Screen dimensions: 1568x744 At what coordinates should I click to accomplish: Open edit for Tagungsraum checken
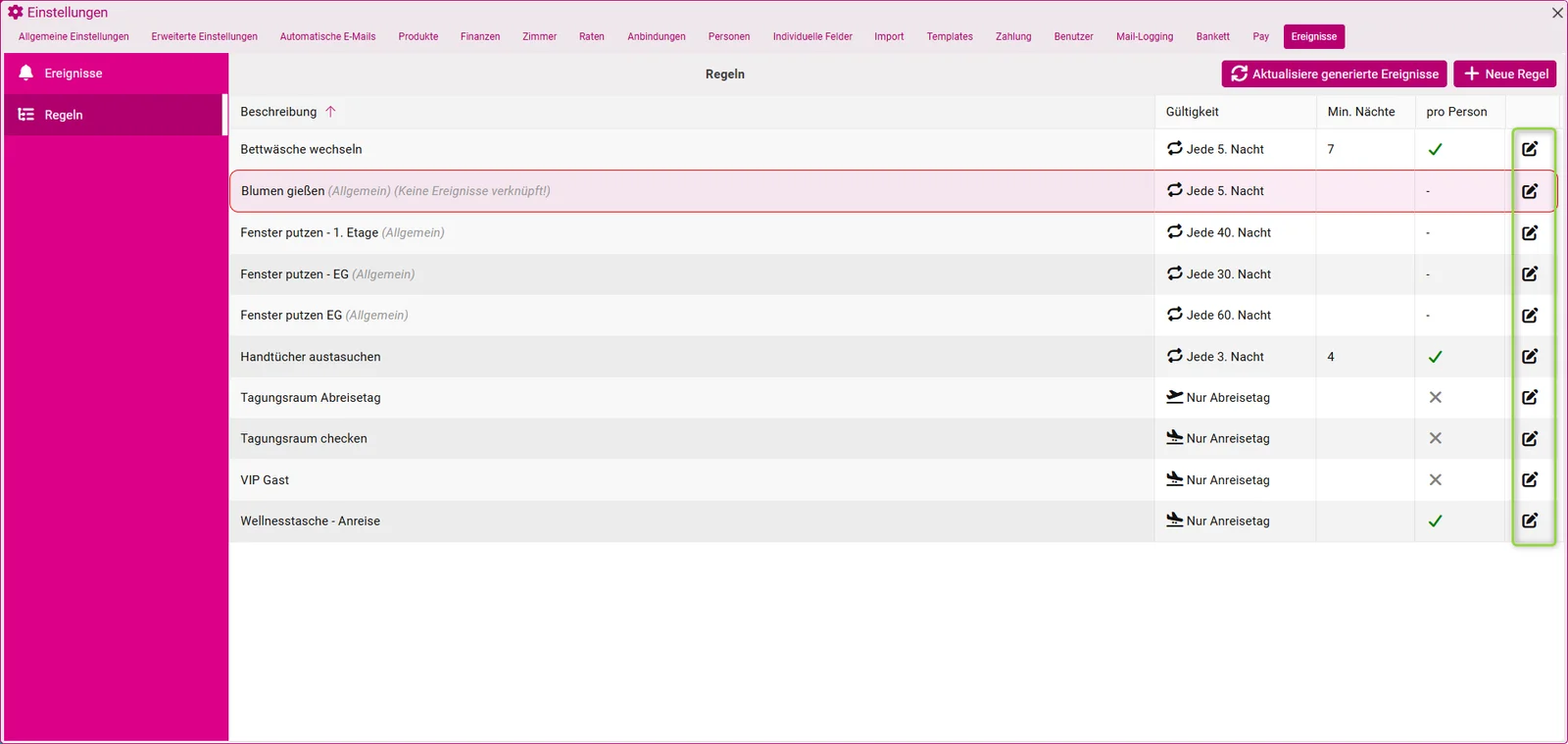click(x=1530, y=439)
